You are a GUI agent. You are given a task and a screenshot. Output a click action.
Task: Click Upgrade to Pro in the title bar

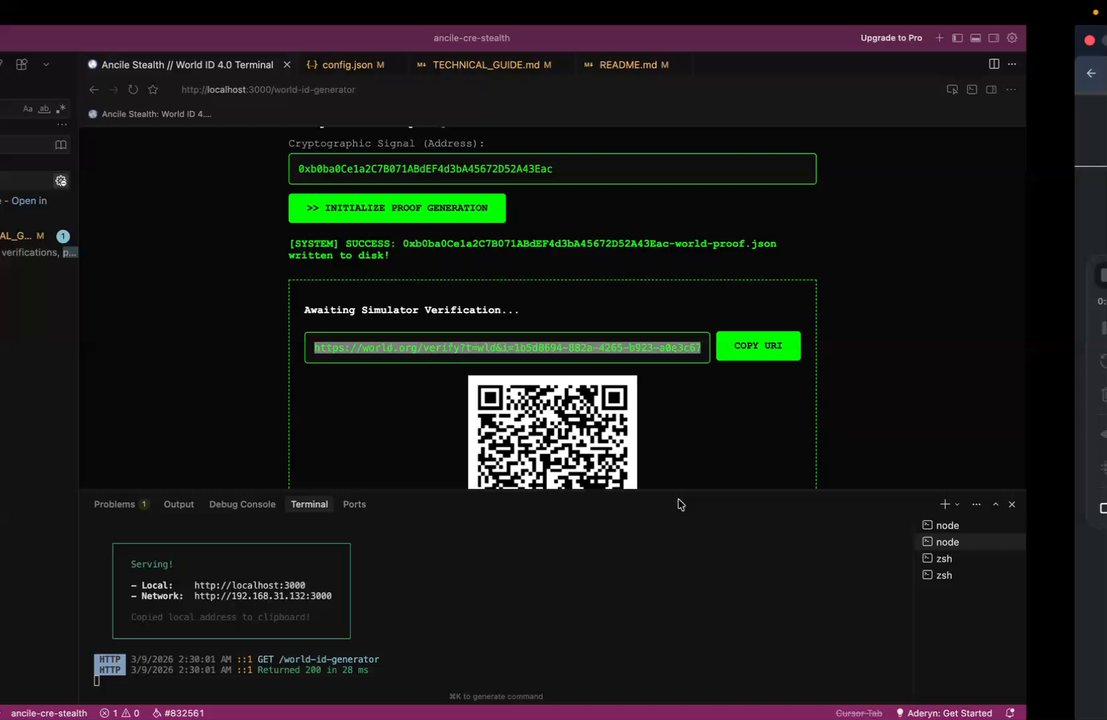pyautogui.click(x=891, y=38)
